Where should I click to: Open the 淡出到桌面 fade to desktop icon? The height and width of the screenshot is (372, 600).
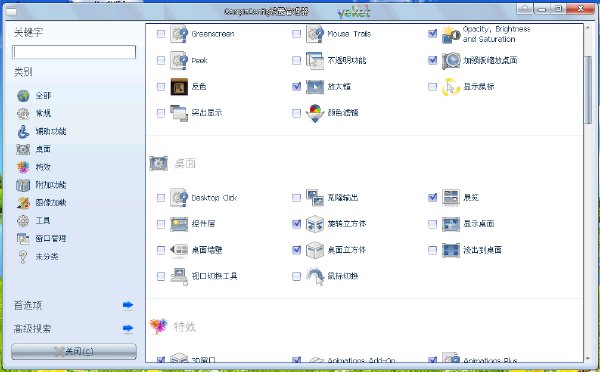click(x=451, y=250)
